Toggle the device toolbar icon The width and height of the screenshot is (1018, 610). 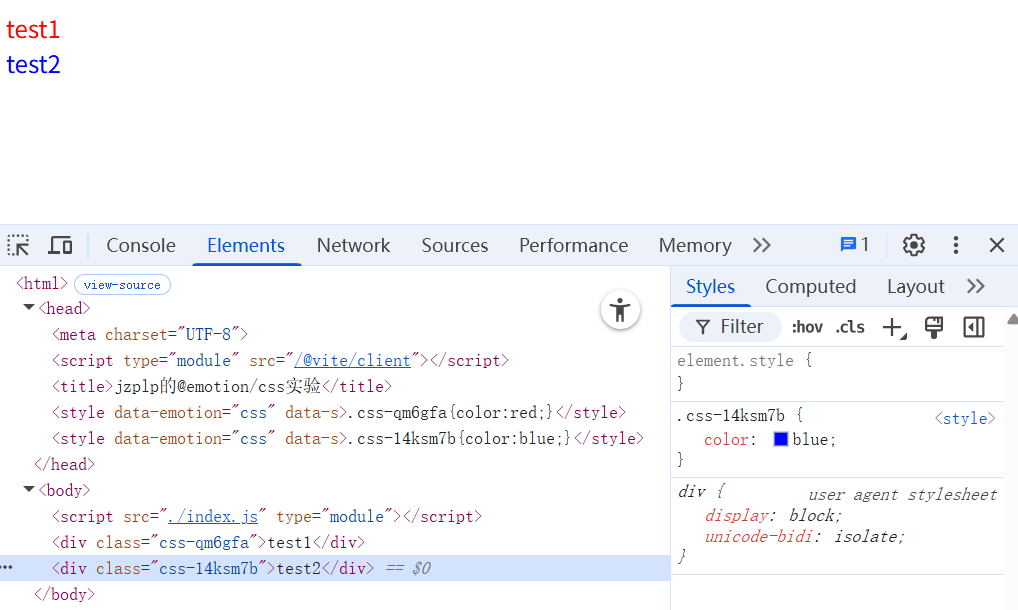point(61,245)
